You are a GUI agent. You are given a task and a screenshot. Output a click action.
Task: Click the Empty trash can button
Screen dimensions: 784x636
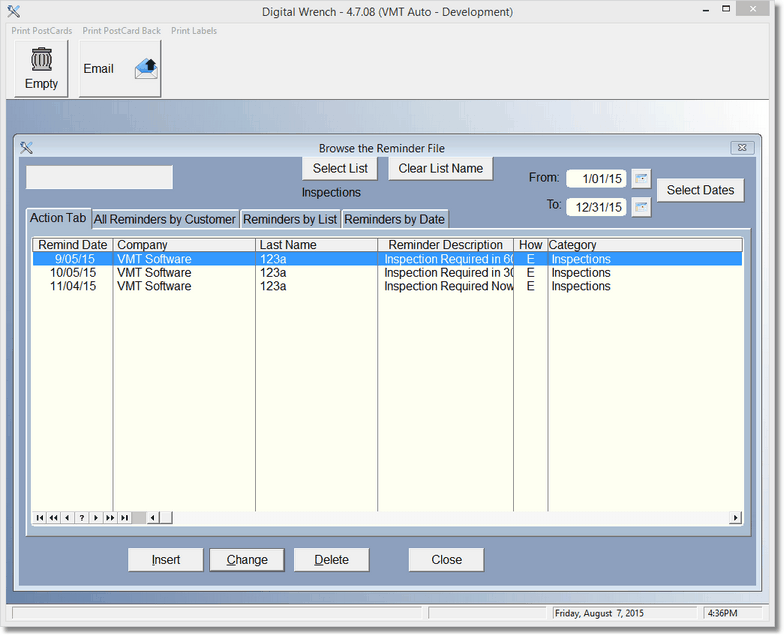(41, 68)
